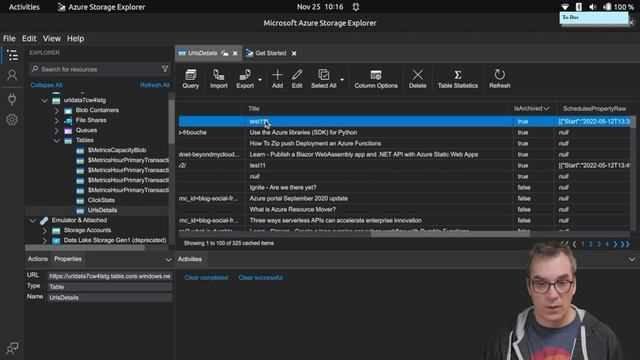
Task: Click the explorer tree vertical scrollbar
Action: [x=171, y=122]
